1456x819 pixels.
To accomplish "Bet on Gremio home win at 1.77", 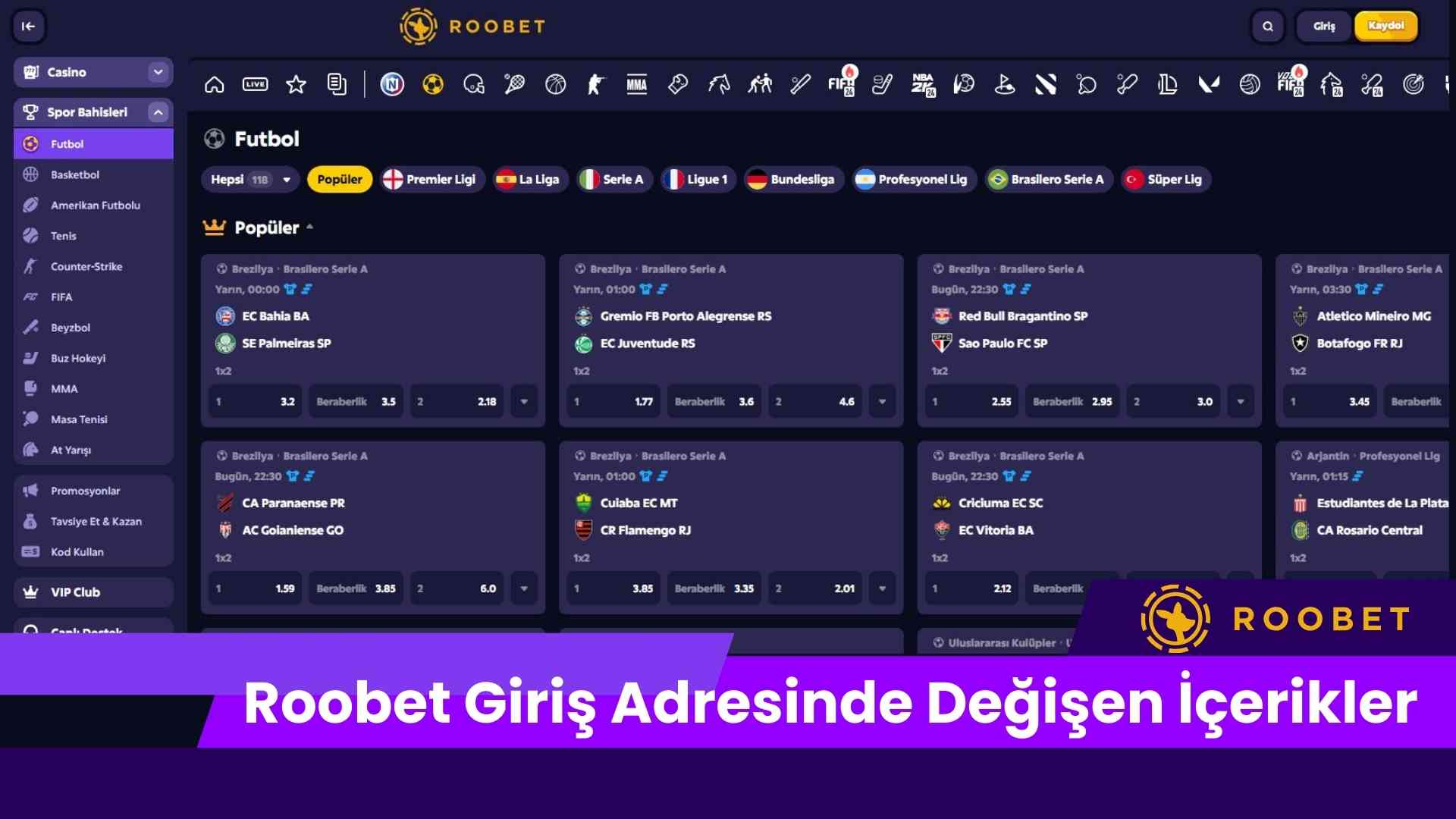I will (x=613, y=401).
